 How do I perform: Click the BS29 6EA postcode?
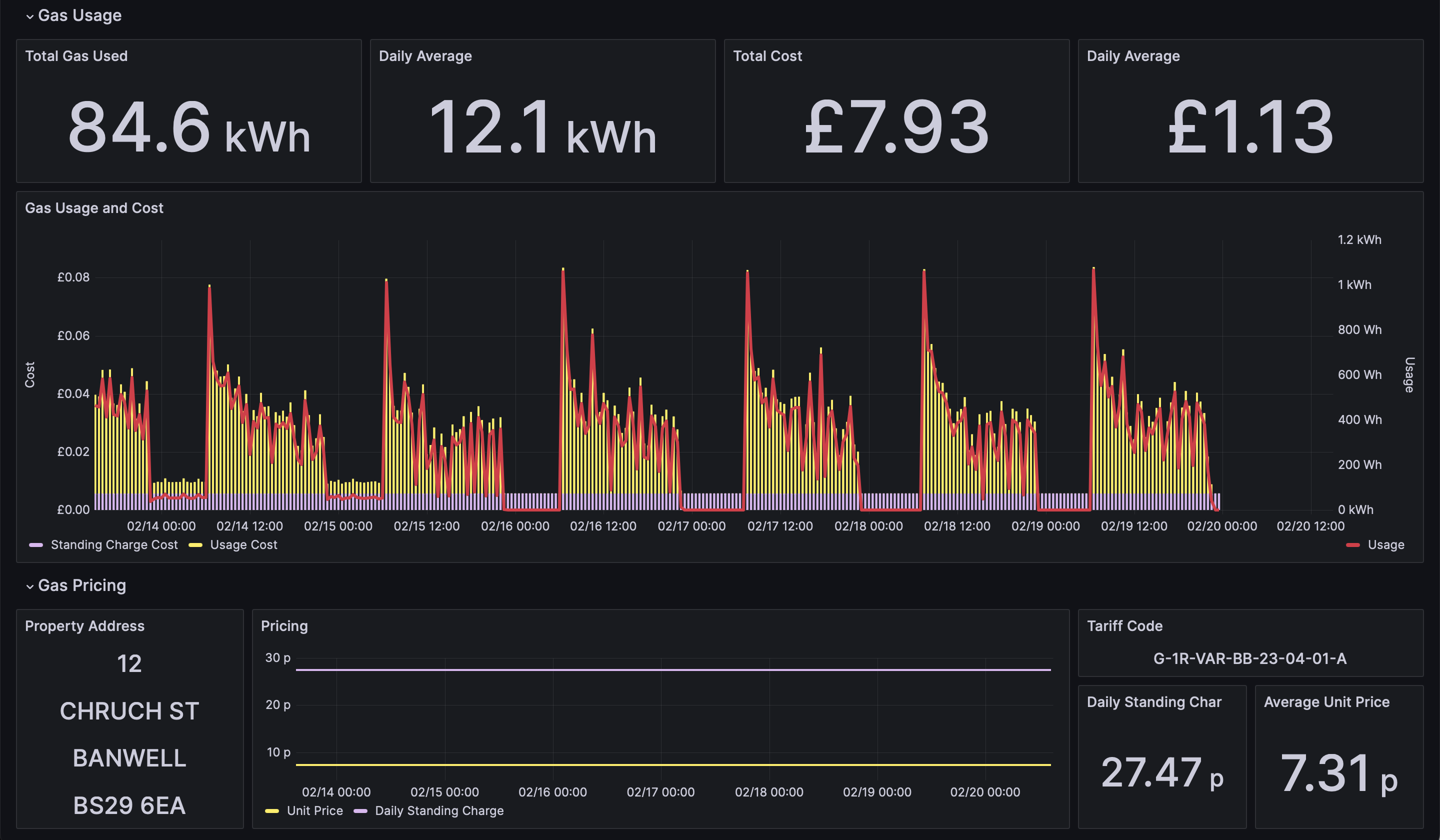(x=129, y=805)
